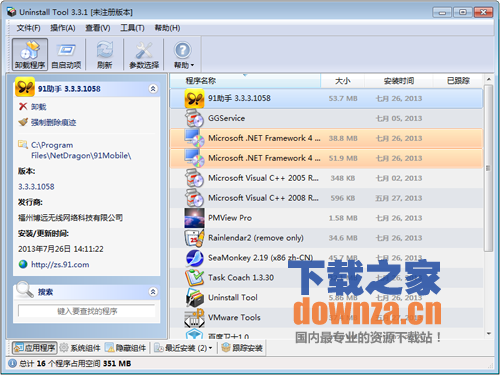The image size is (500, 375).
Task: Select the GGService program name
Action: [227, 118]
